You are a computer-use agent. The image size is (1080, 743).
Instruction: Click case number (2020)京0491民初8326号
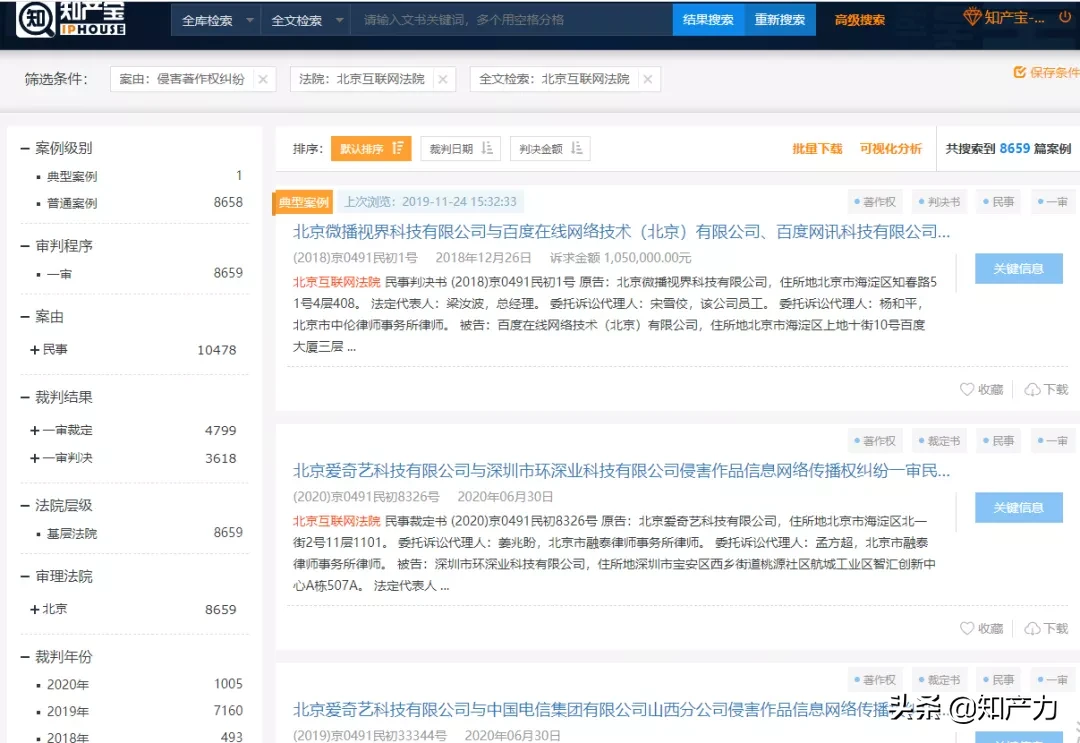366,496
